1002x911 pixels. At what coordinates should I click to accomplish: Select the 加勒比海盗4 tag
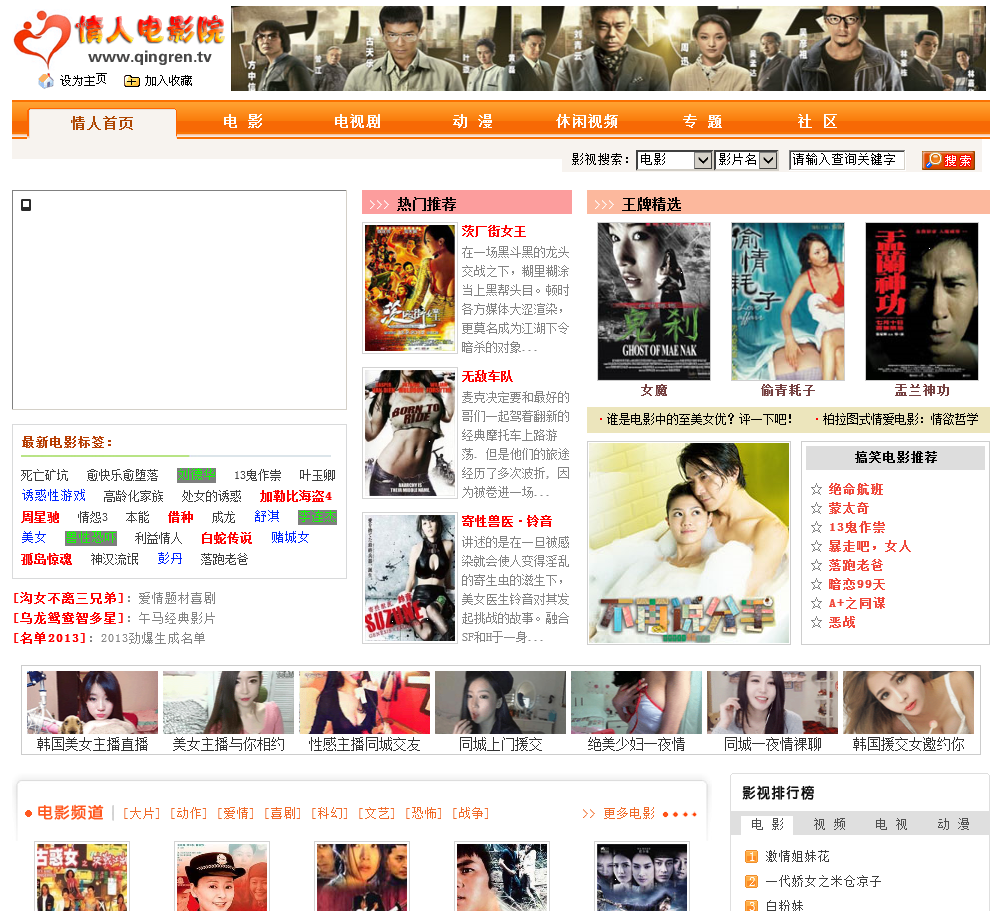click(295, 496)
